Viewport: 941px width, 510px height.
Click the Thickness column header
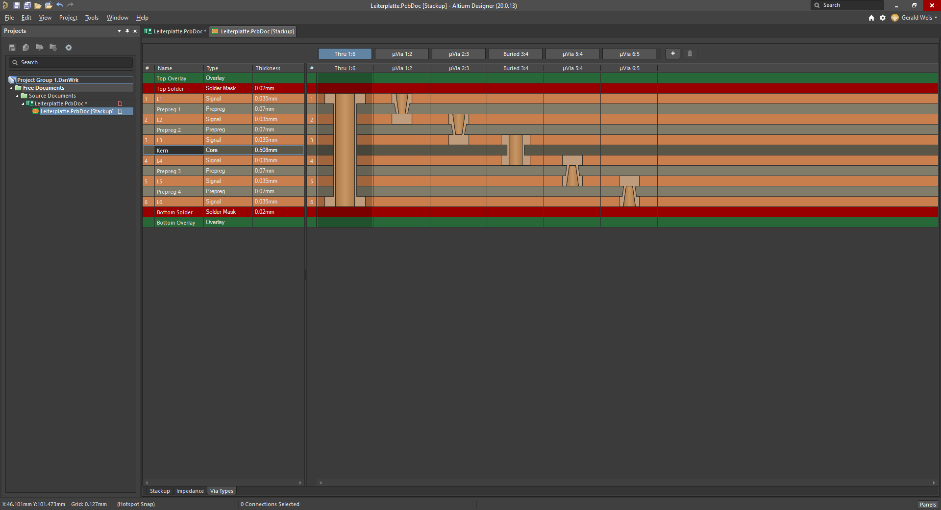pos(278,68)
